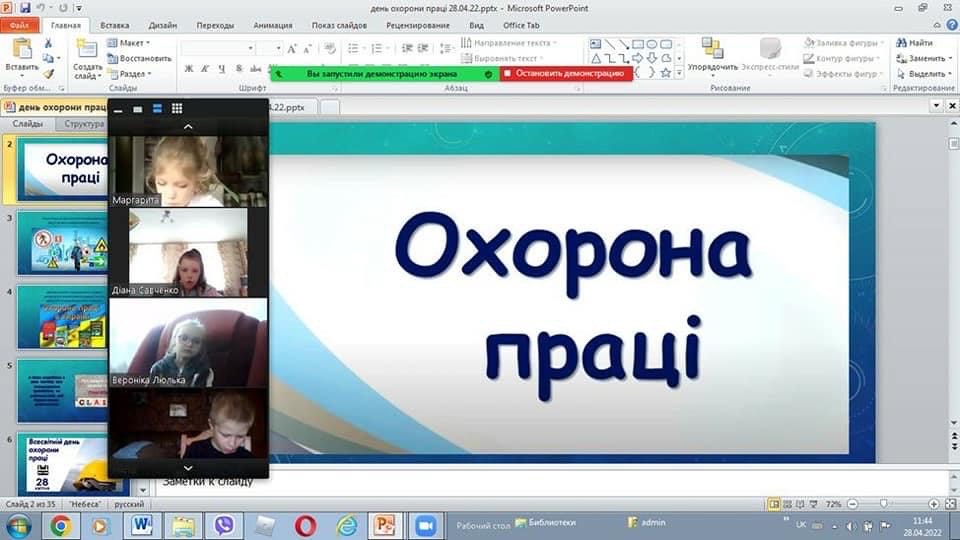Select the right arrow shape in gallery
960x540 pixels.
pos(638,58)
